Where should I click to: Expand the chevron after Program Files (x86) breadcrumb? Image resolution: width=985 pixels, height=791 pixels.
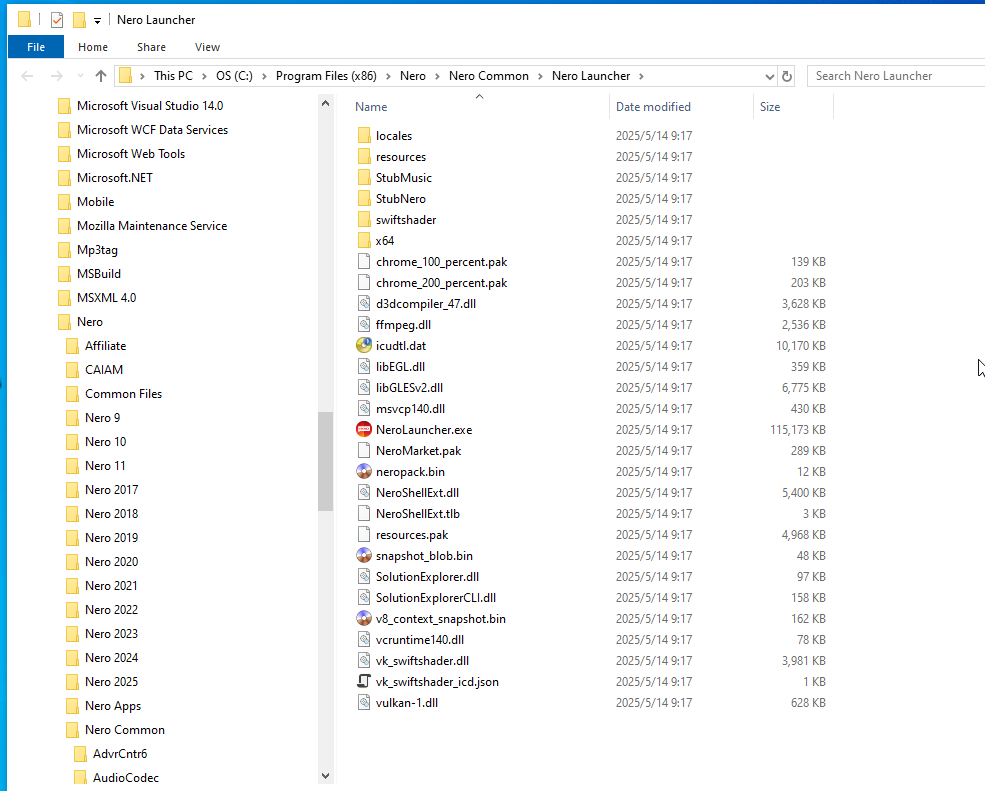coord(388,76)
